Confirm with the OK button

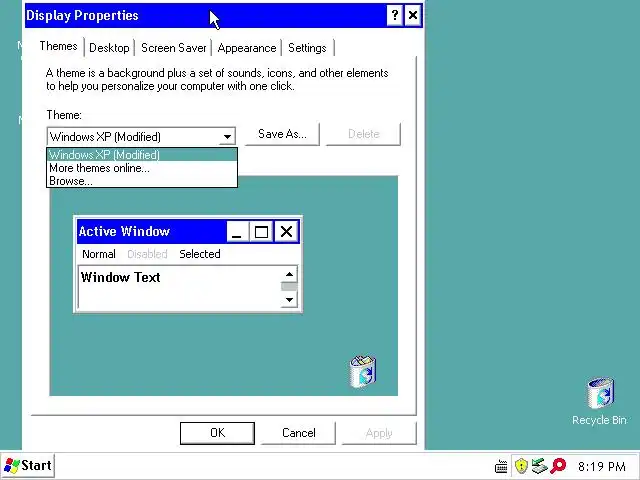(217, 433)
